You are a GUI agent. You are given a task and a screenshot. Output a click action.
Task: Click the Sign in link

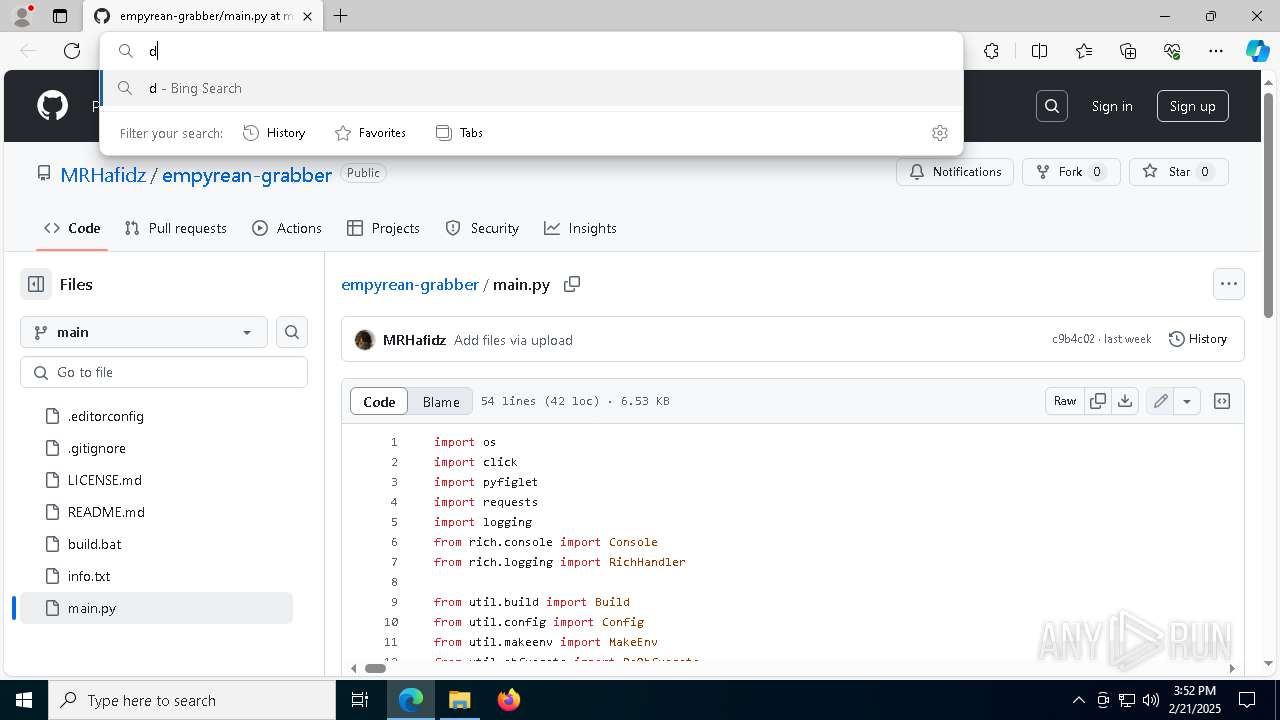[x=1112, y=106]
